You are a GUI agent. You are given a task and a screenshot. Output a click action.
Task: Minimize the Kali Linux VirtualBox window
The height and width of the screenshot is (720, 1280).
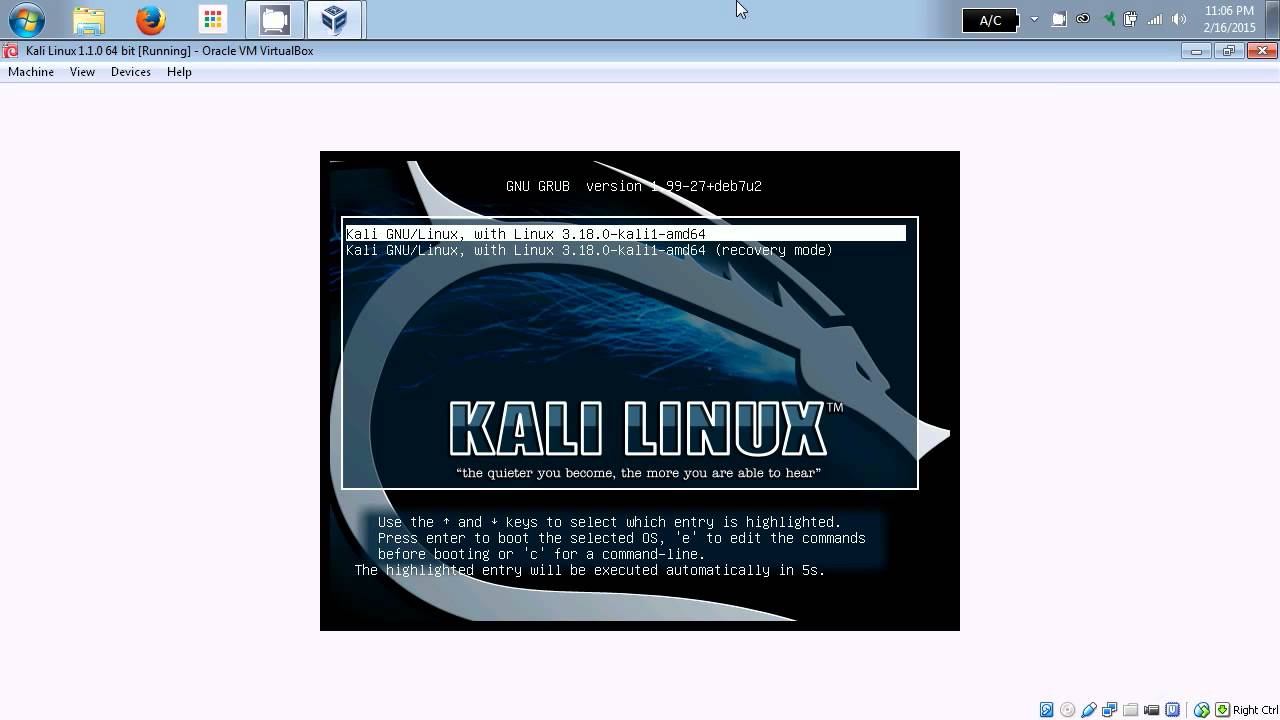pos(1196,51)
